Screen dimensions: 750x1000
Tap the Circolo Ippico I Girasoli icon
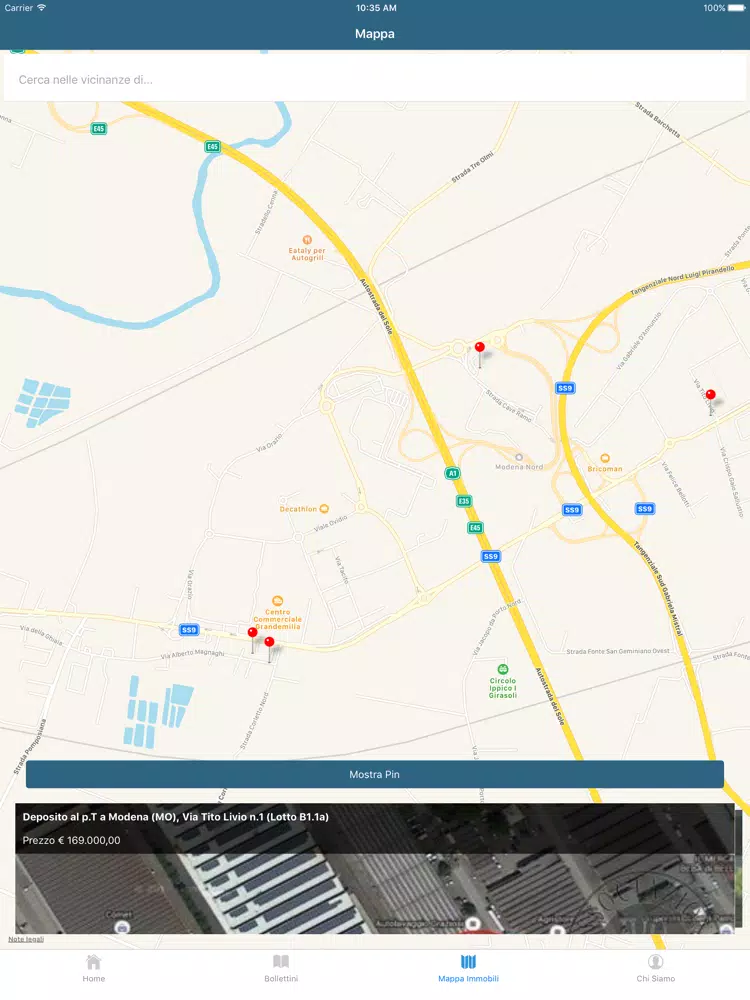(x=503, y=669)
